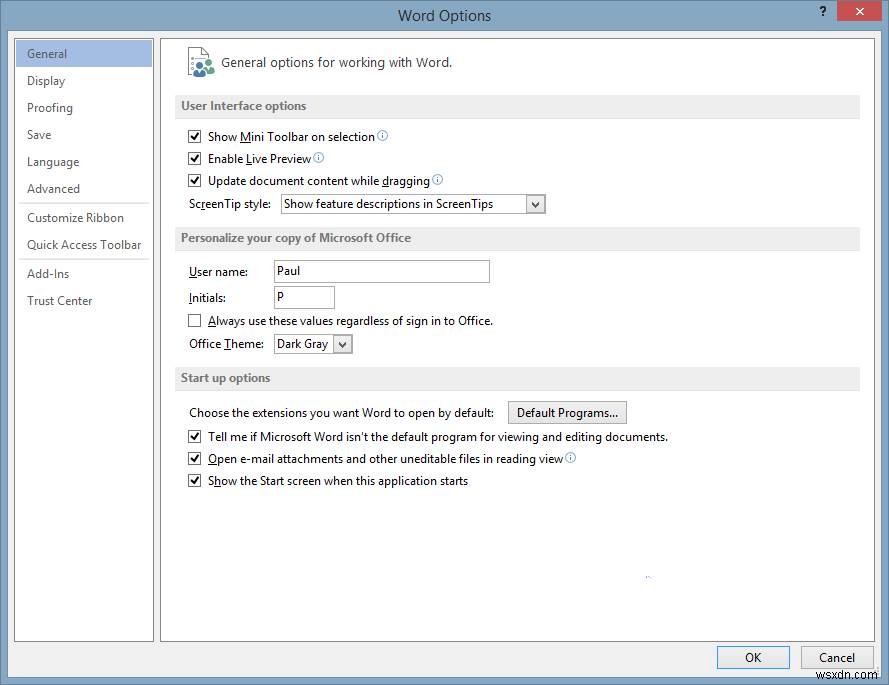This screenshot has height=685, width=889.
Task: Click the ScreenTip style label
Action: click(230, 204)
